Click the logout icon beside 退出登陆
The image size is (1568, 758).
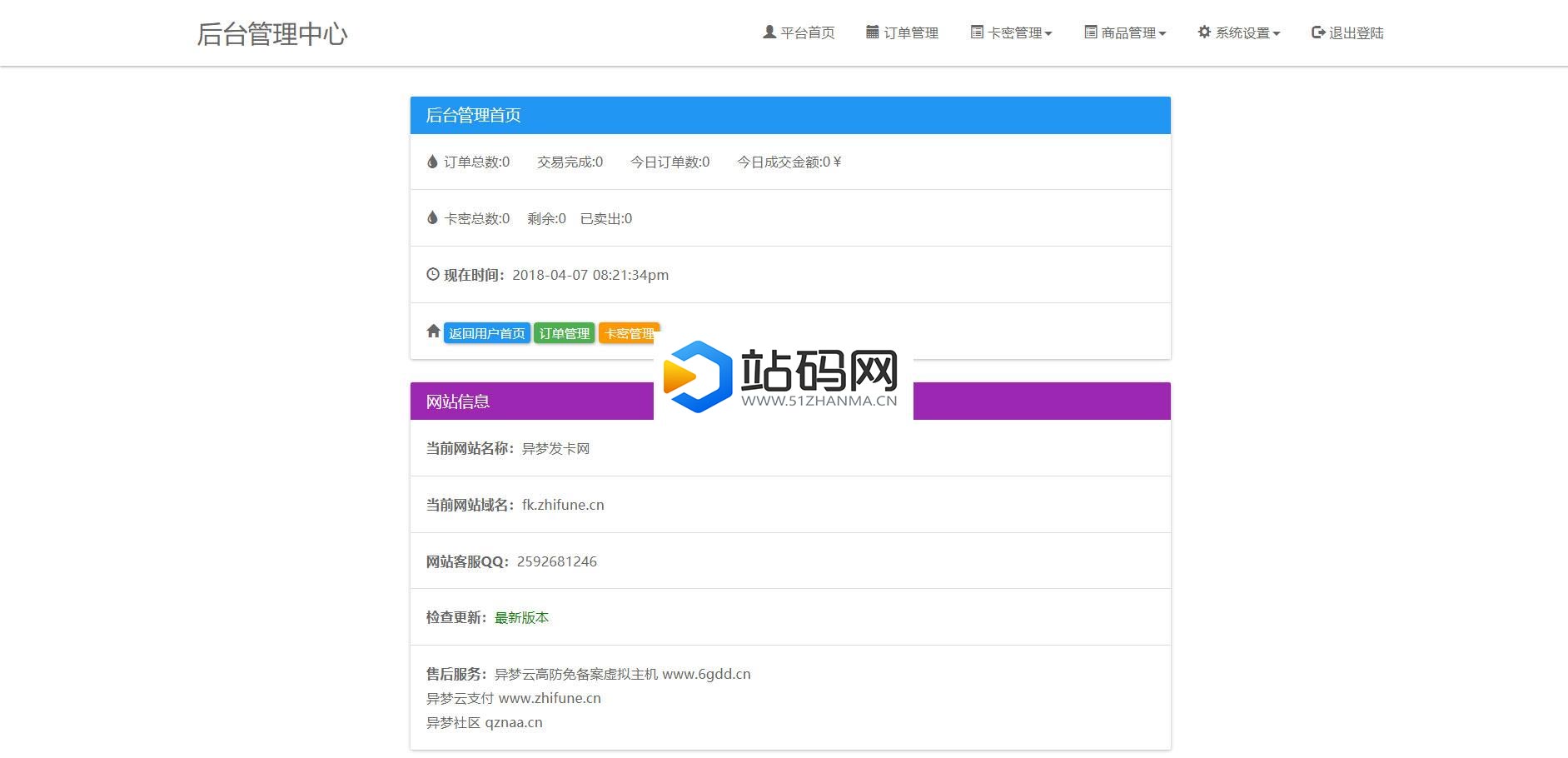(1318, 32)
